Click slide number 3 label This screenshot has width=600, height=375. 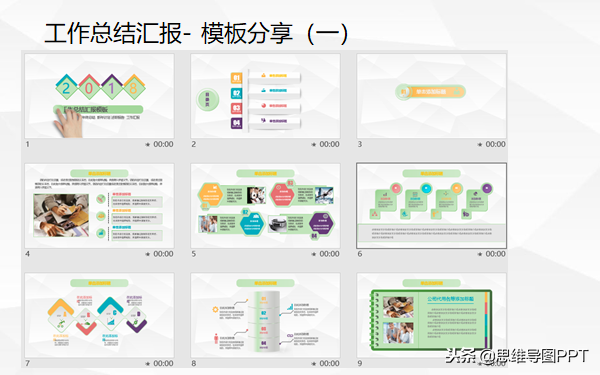click(360, 144)
